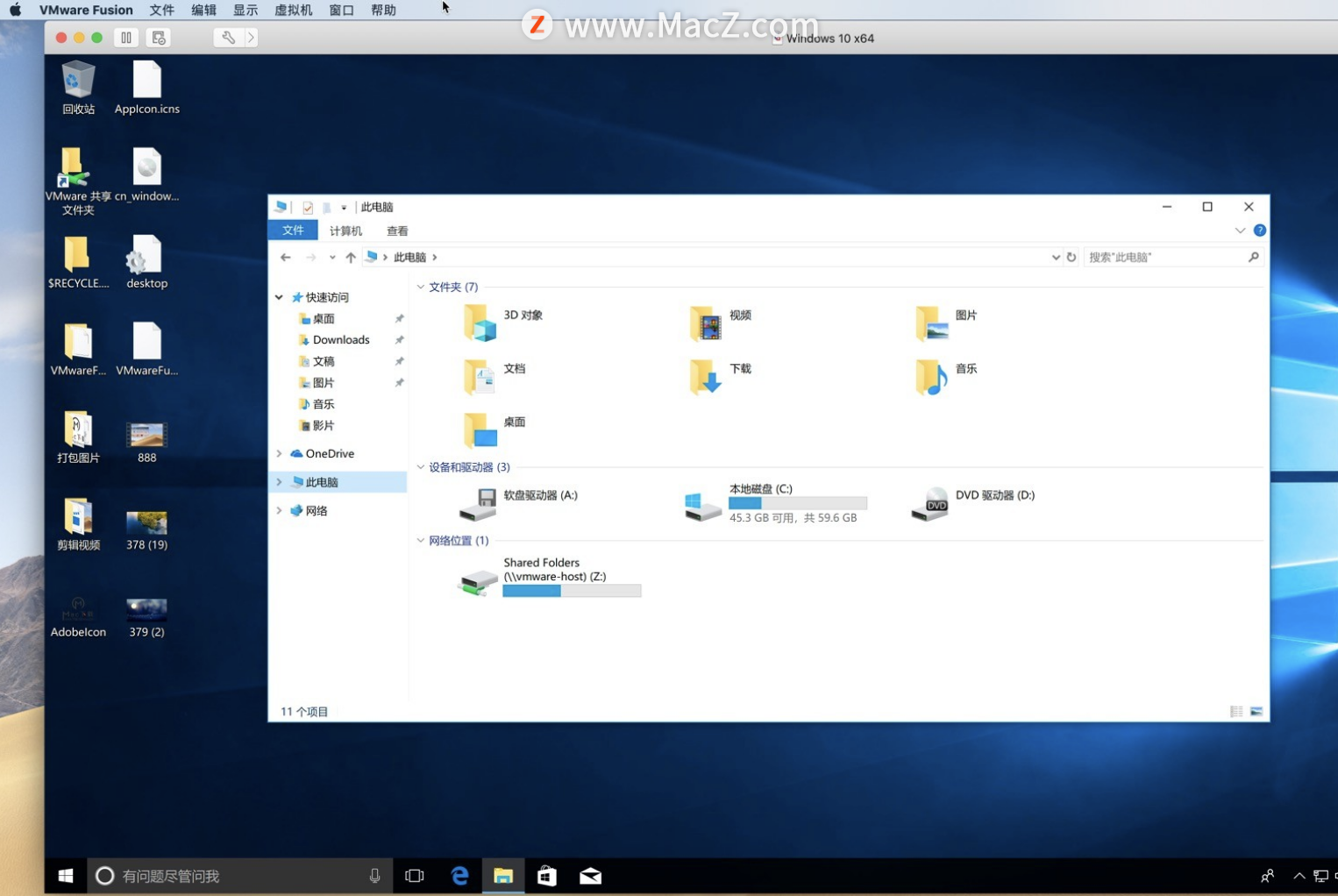The height and width of the screenshot is (896, 1338).
Task: Collapse the 设备和驱动器 (3) group
Action: pos(421,467)
